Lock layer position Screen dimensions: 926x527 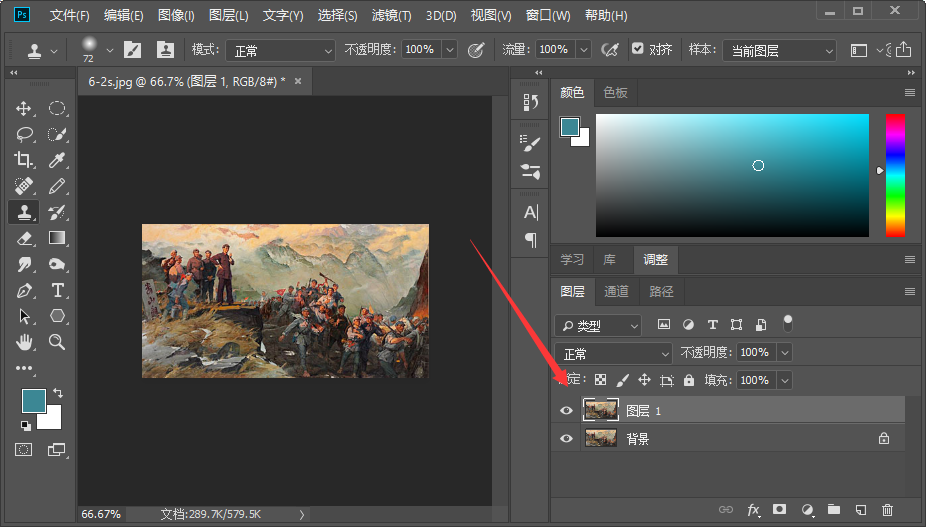[x=644, y=380]
